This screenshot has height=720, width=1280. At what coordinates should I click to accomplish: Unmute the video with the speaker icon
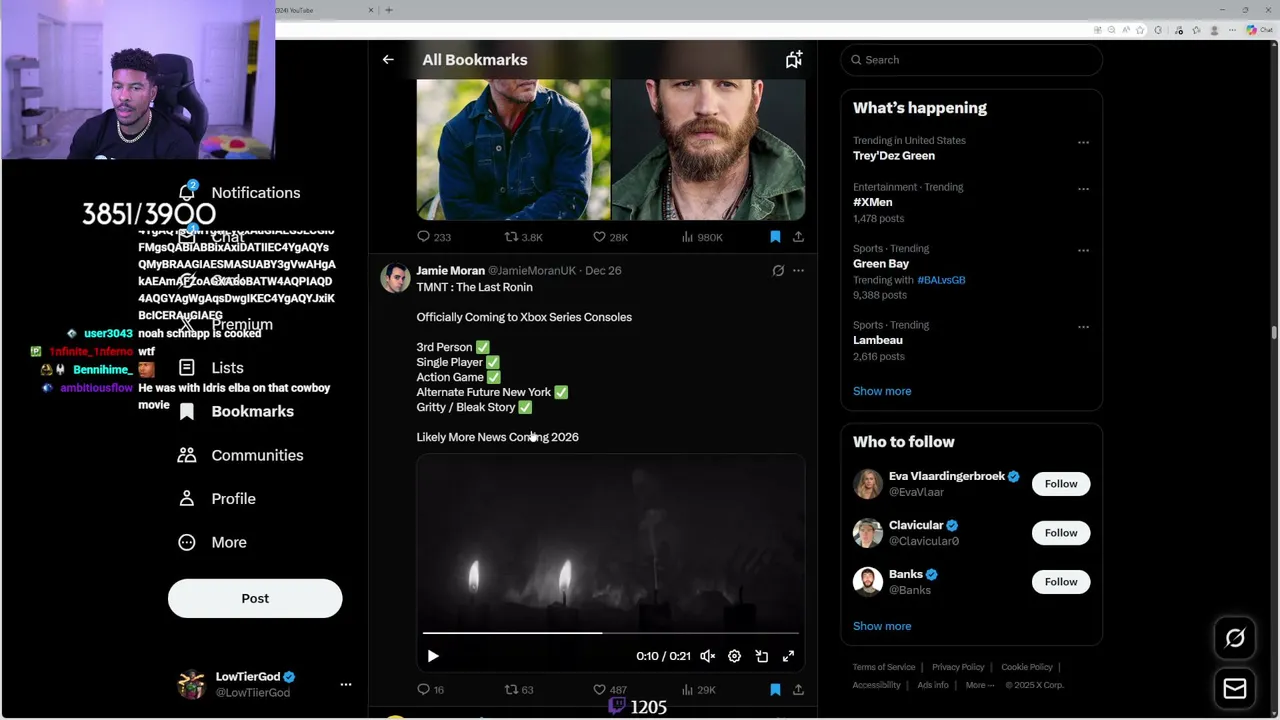coord(707,656)
